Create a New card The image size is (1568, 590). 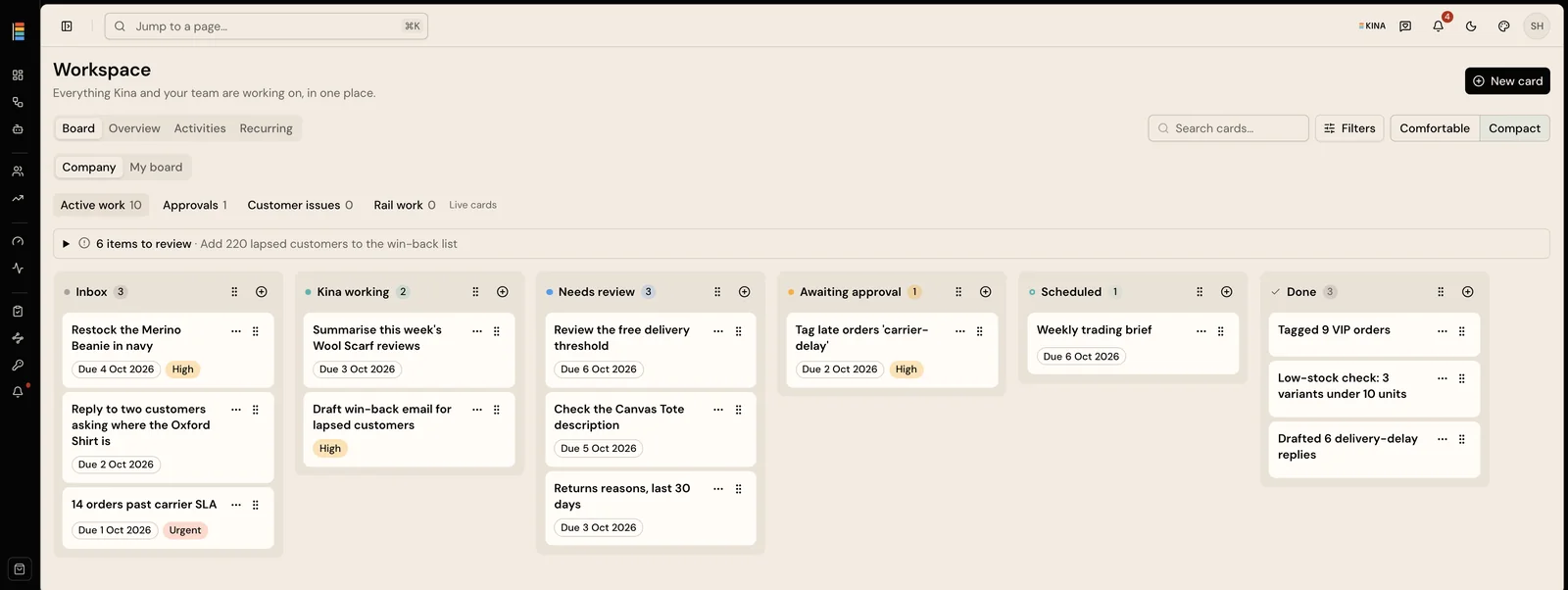pos(1507,81)
